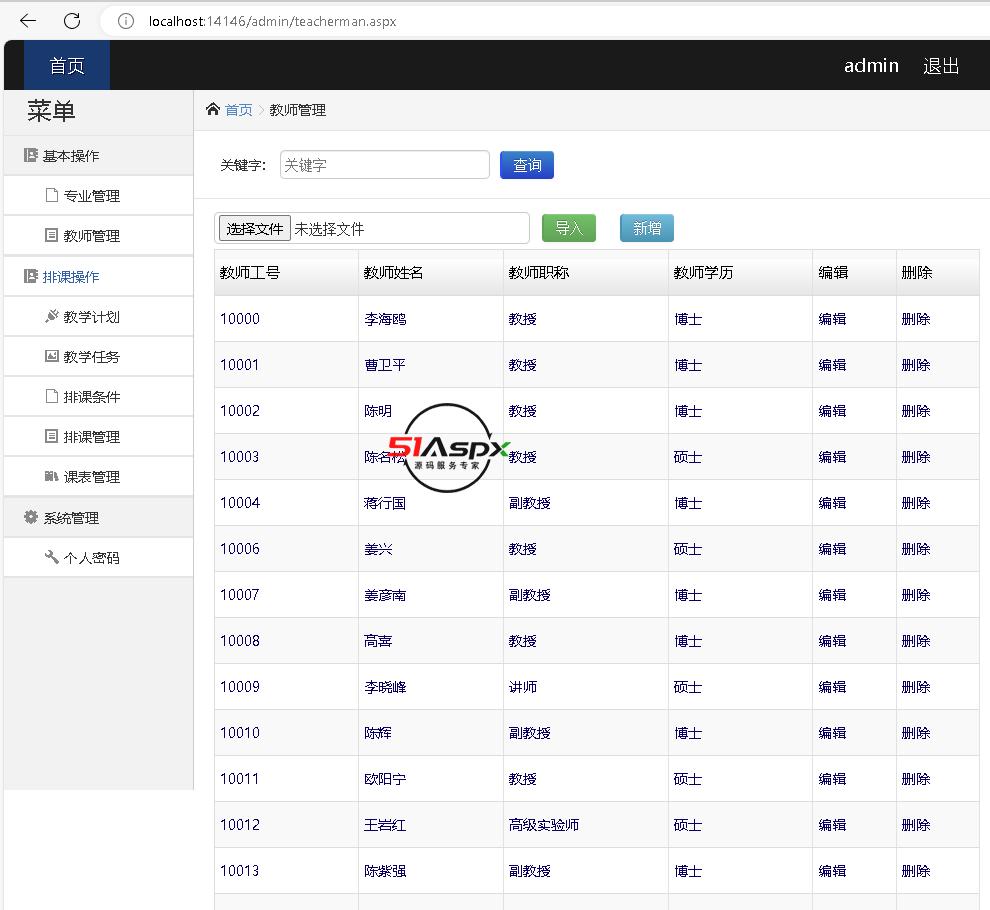This screenshot has height=910, width=990.
Task: Select 专业管理 in the sidebar
Action: click(x=91, y=196)
